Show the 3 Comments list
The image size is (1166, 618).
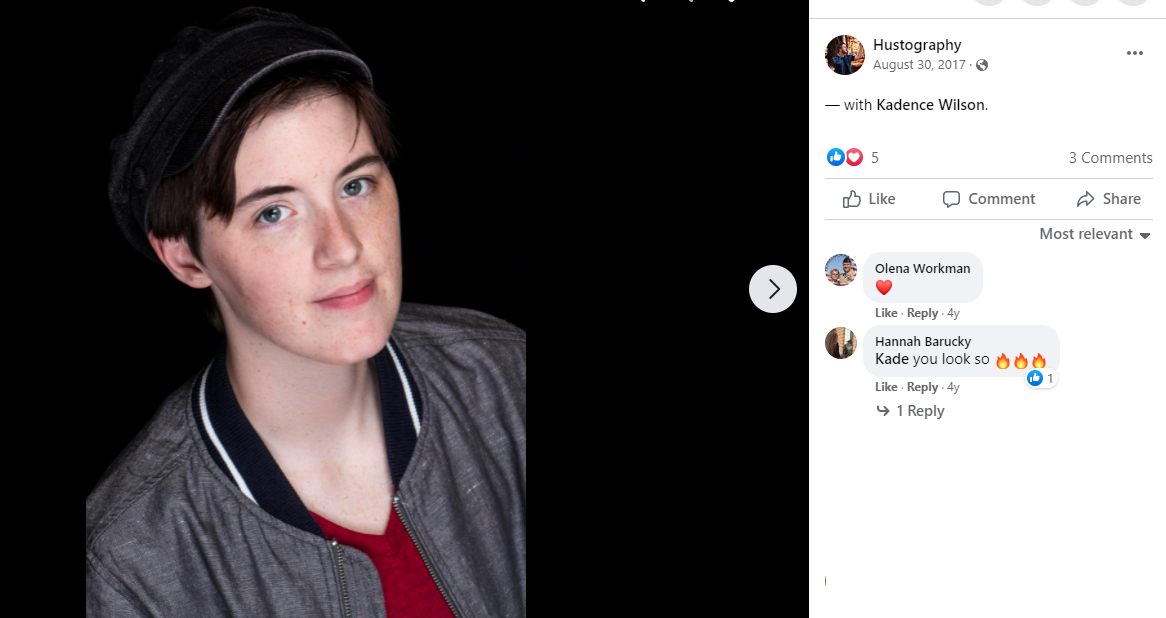pyautogui.click(x=1110, y=158)
